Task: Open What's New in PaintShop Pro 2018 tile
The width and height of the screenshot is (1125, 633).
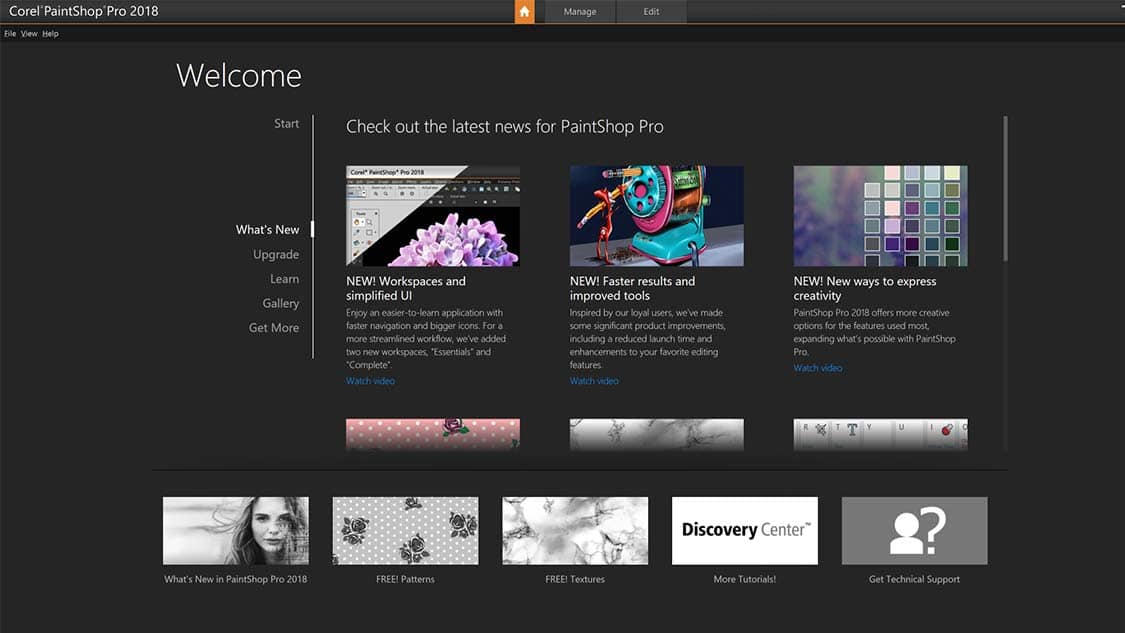Action: [236, 531]
